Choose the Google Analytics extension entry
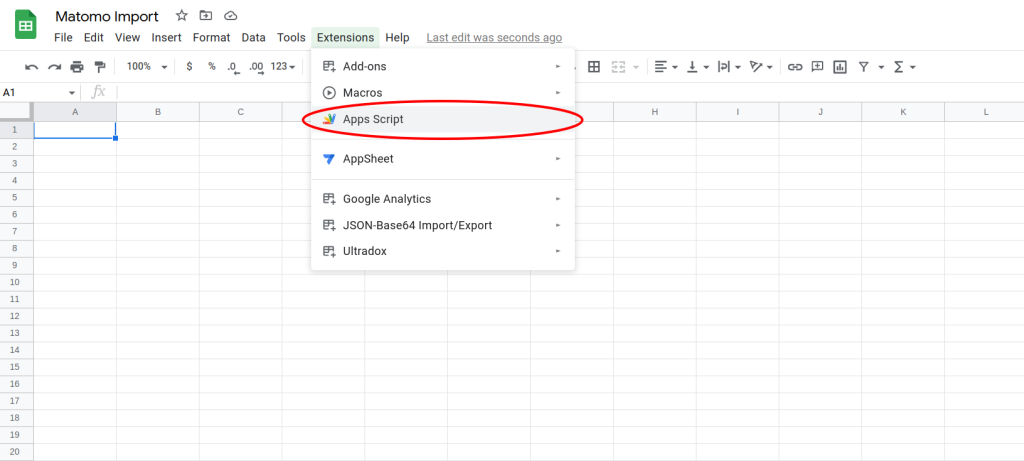Image resolution: width=1024 pixels, height=461 pixels. 386,199
